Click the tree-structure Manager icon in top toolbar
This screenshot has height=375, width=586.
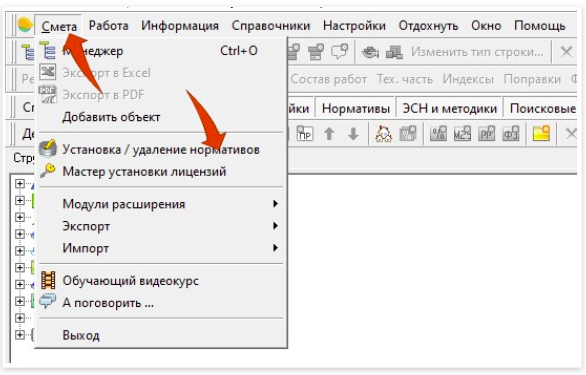click(x=28, y=52)
